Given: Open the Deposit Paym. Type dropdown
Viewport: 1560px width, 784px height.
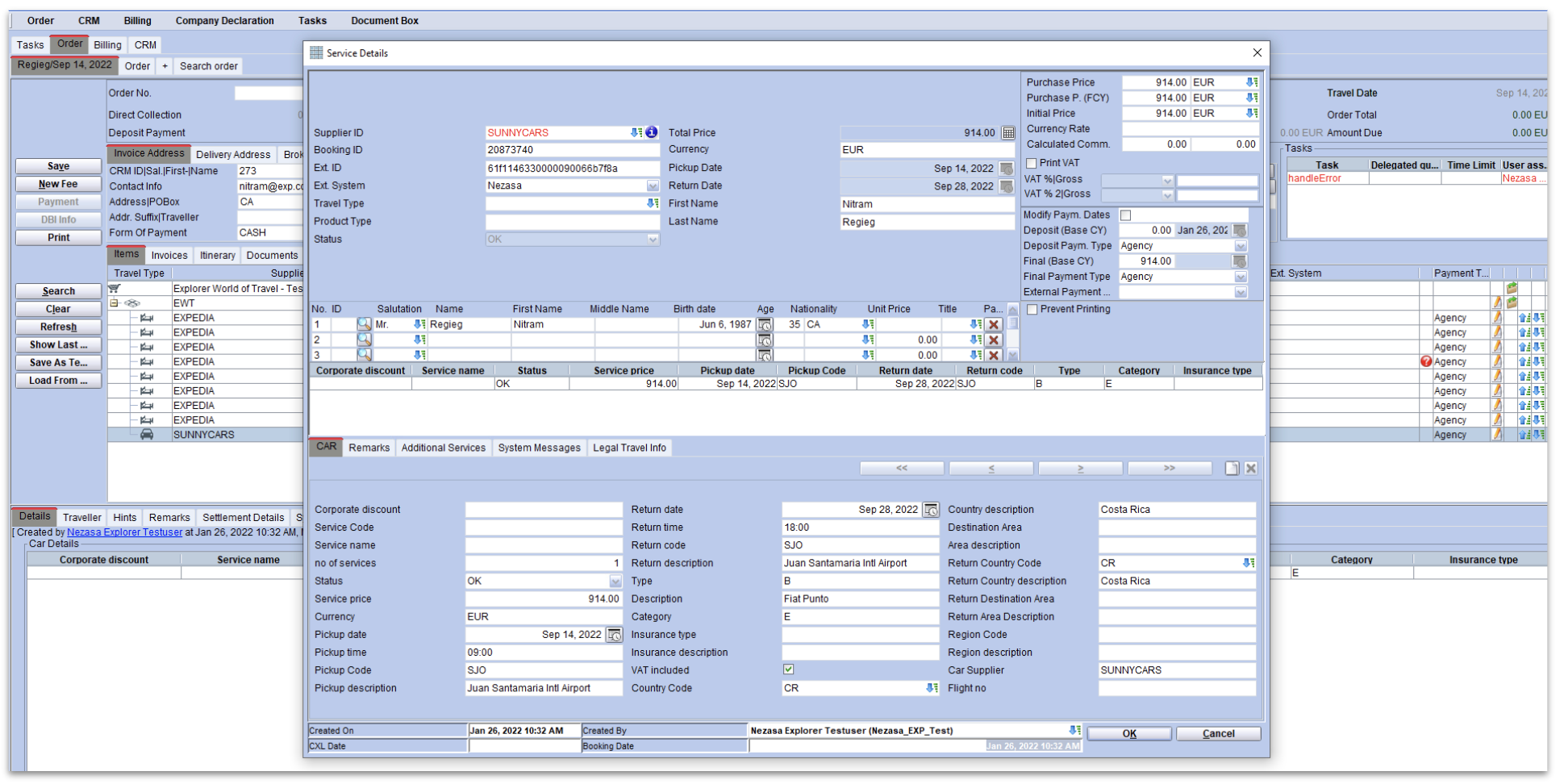Looking at the screenshot, I should (1241, 246).
